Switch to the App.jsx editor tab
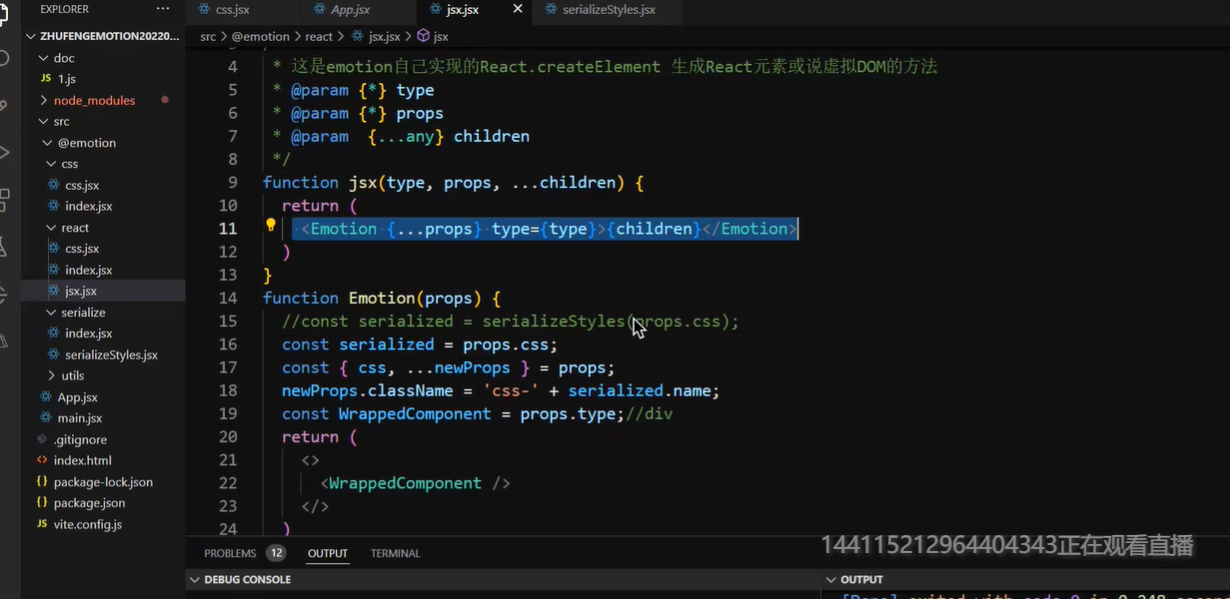This screenshot has width=1230, height=599. click(350, 10)
